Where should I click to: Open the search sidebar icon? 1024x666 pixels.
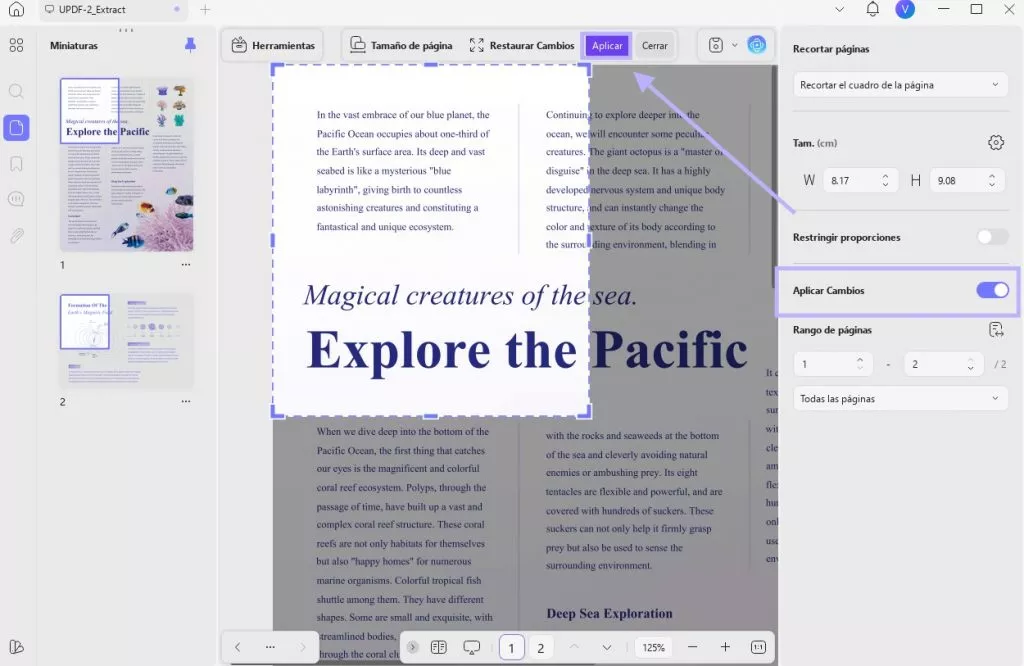[16, 91]
